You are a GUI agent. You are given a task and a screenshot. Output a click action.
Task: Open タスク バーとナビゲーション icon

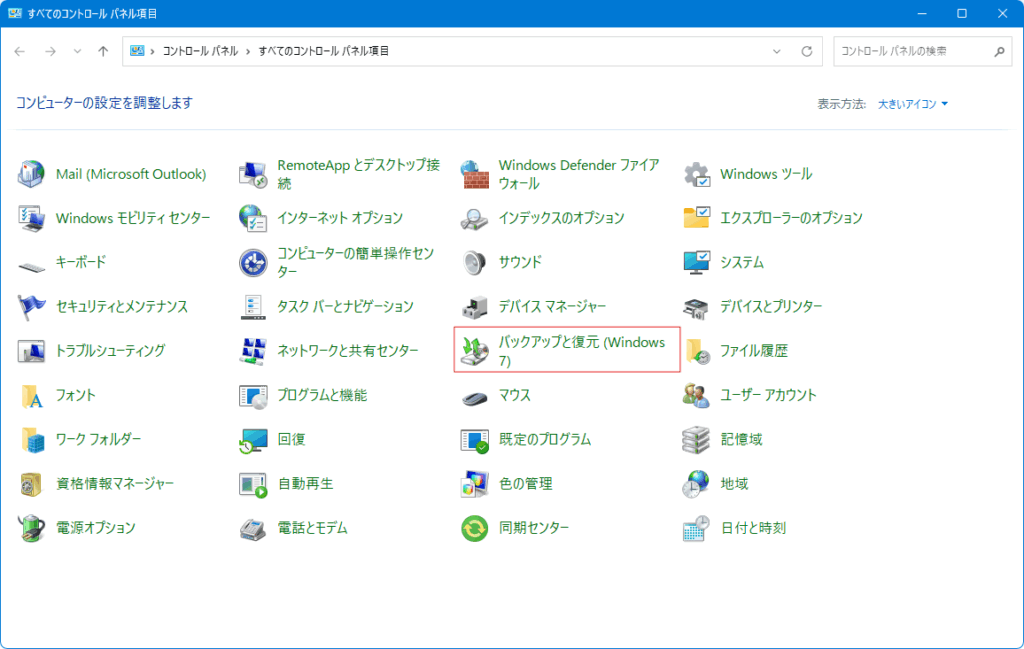pos(253,307)
